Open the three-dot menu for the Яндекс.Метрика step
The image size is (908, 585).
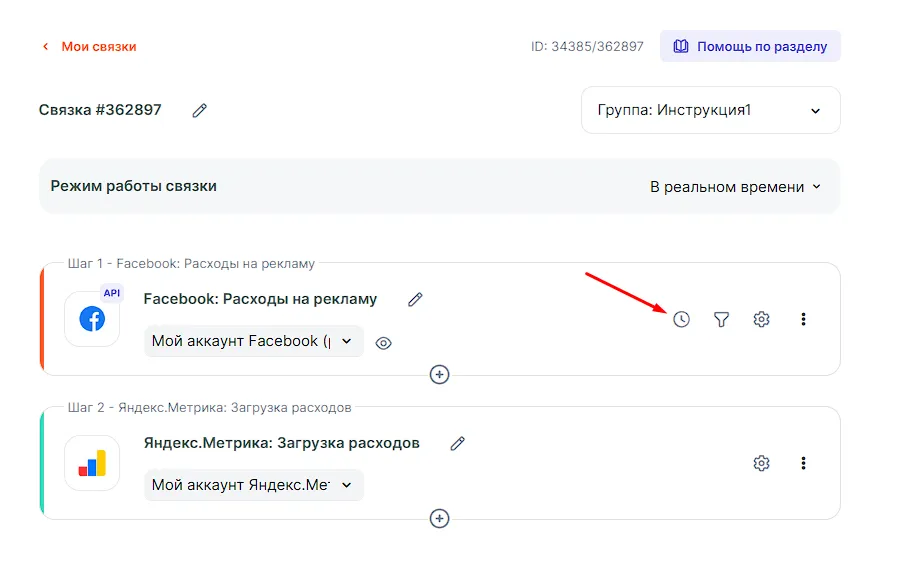tap(803, 463)
